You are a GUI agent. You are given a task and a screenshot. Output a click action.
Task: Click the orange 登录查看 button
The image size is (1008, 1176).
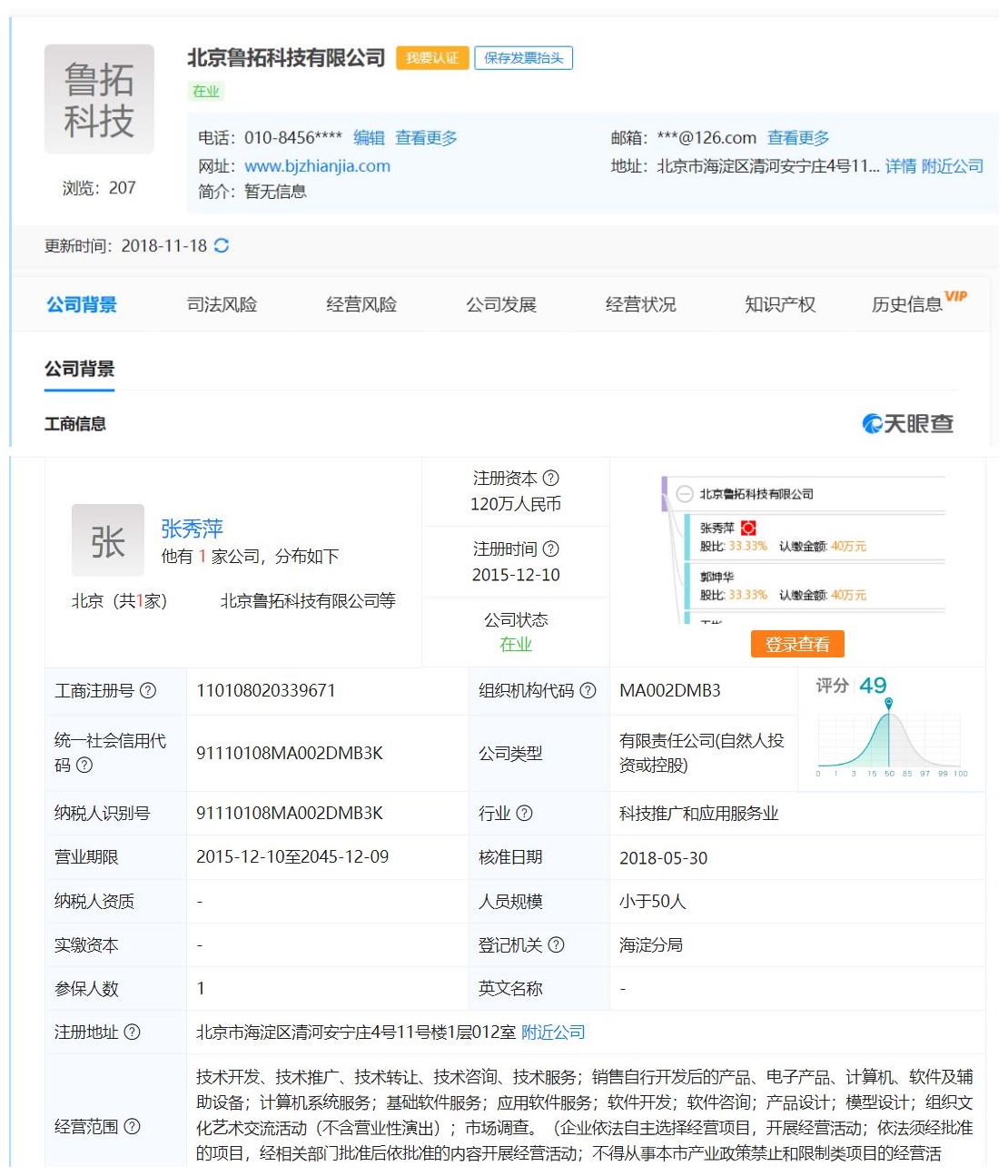(x=796, y=644)
